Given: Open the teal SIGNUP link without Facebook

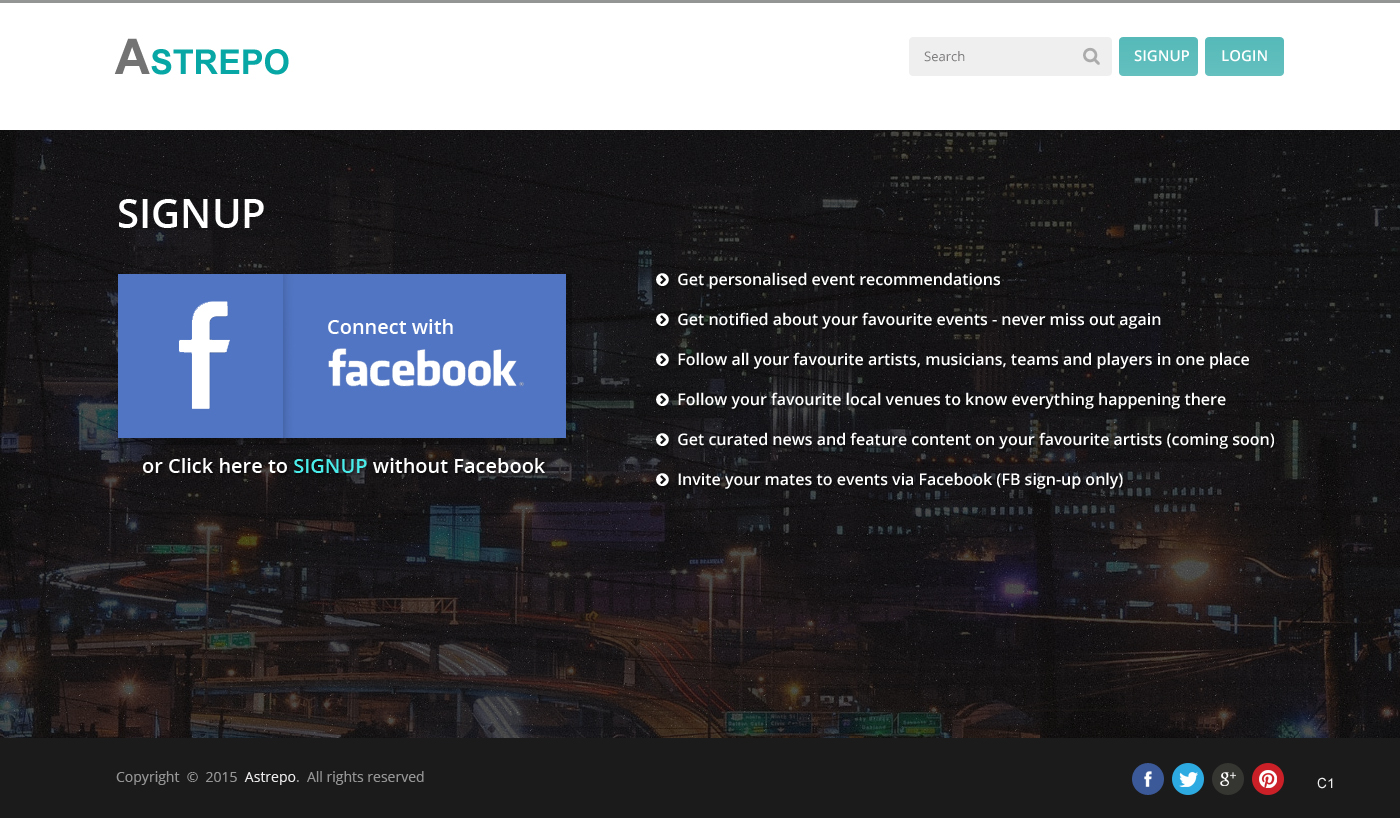Looking at the screenshot, I should tap(329, 466).
